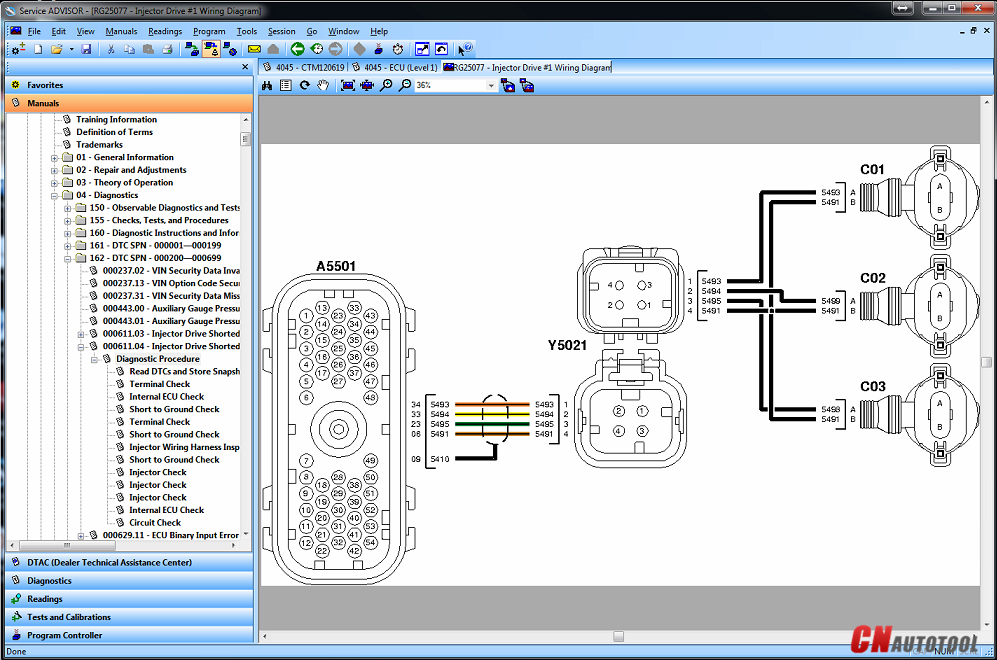Open the Circuit Check step
Viewport: 997px width, 660px height.
(155, 523)
